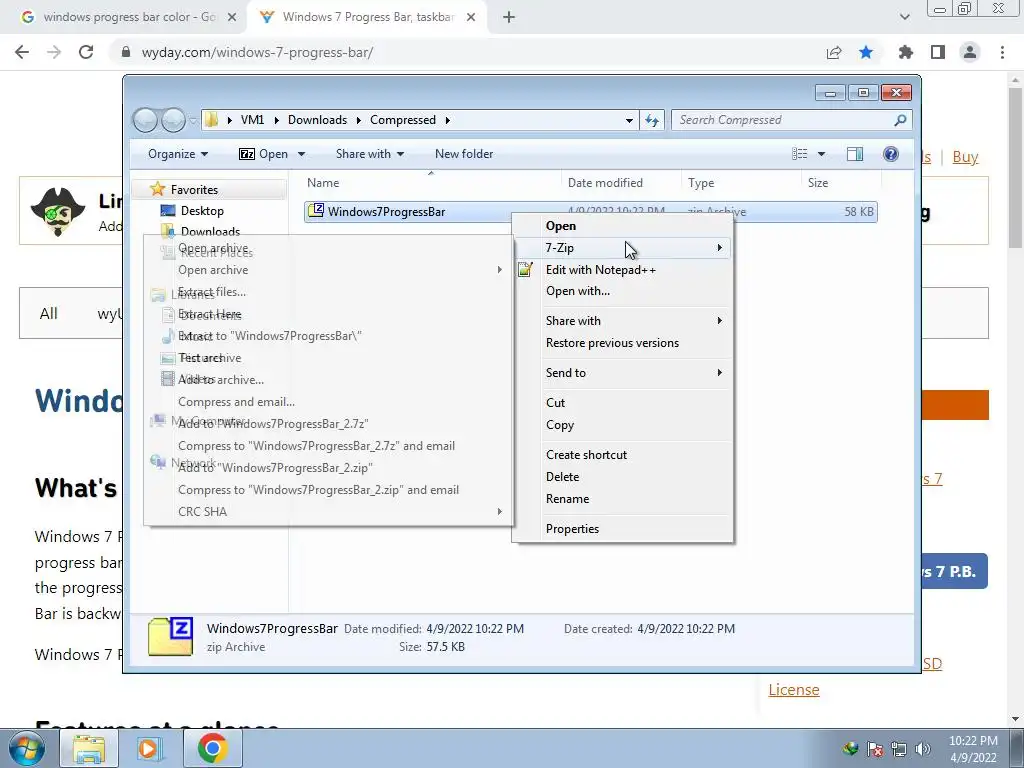Click the Explorer help icon
Viewport: 1024px width, 768px height.
[891, 154]
